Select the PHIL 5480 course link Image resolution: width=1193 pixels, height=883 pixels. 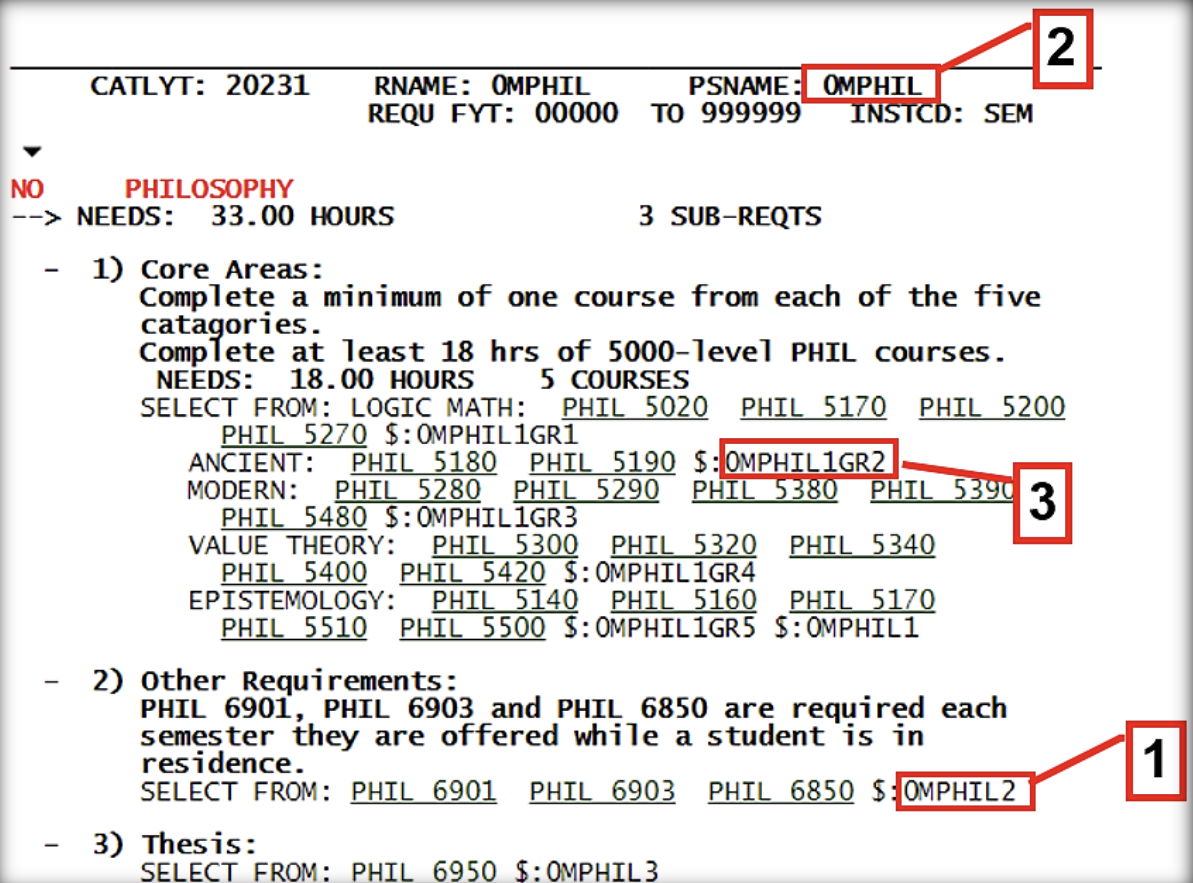click(x=294, y=518)
